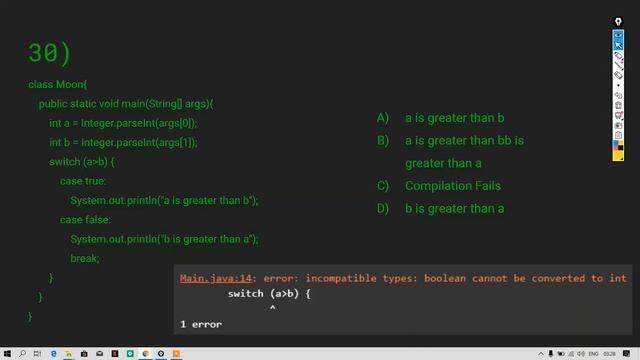
Task: Open the black lightbulb app on taskbar
Action: click(x=161, y=353)
